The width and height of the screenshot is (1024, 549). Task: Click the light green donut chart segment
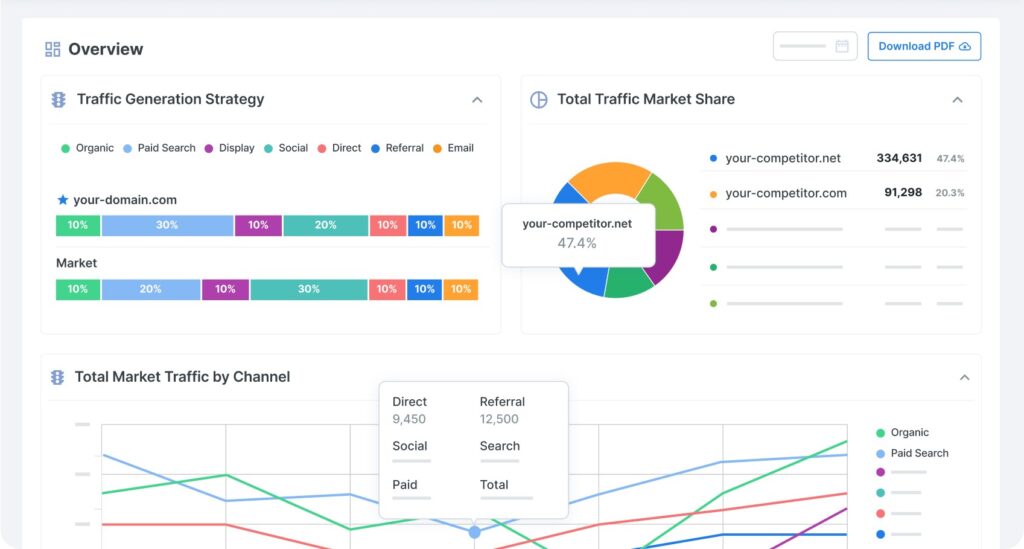pos(663,201)
